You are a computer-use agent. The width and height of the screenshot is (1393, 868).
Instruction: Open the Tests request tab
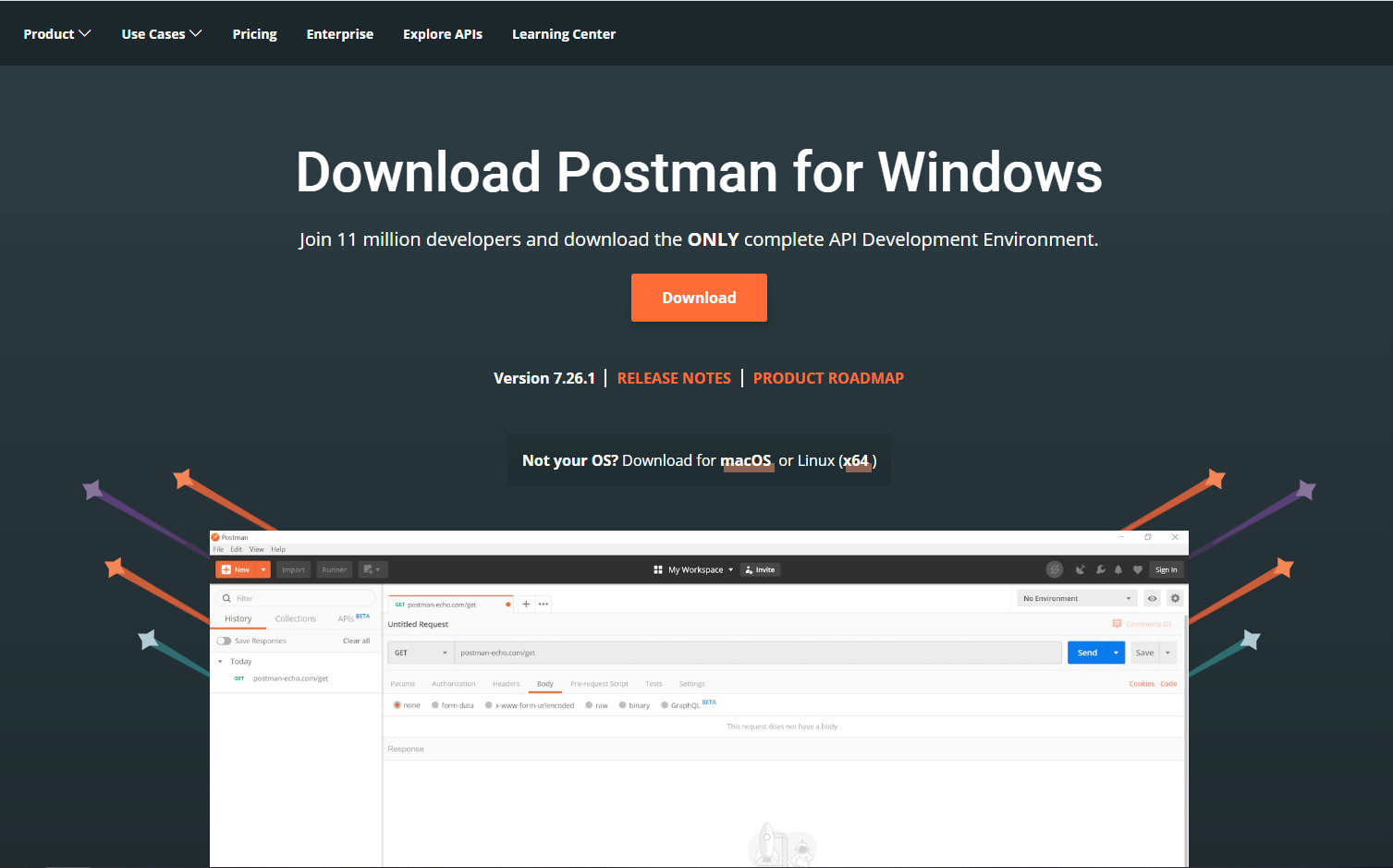(x=654, y=684)
